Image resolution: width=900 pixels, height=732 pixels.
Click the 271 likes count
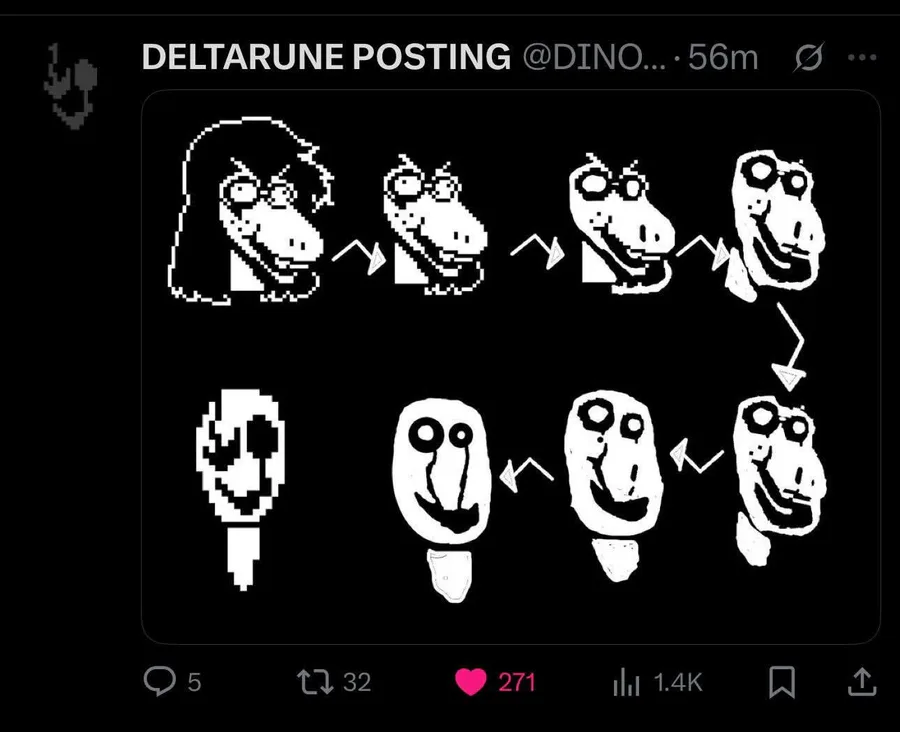(x=517, y=683)
